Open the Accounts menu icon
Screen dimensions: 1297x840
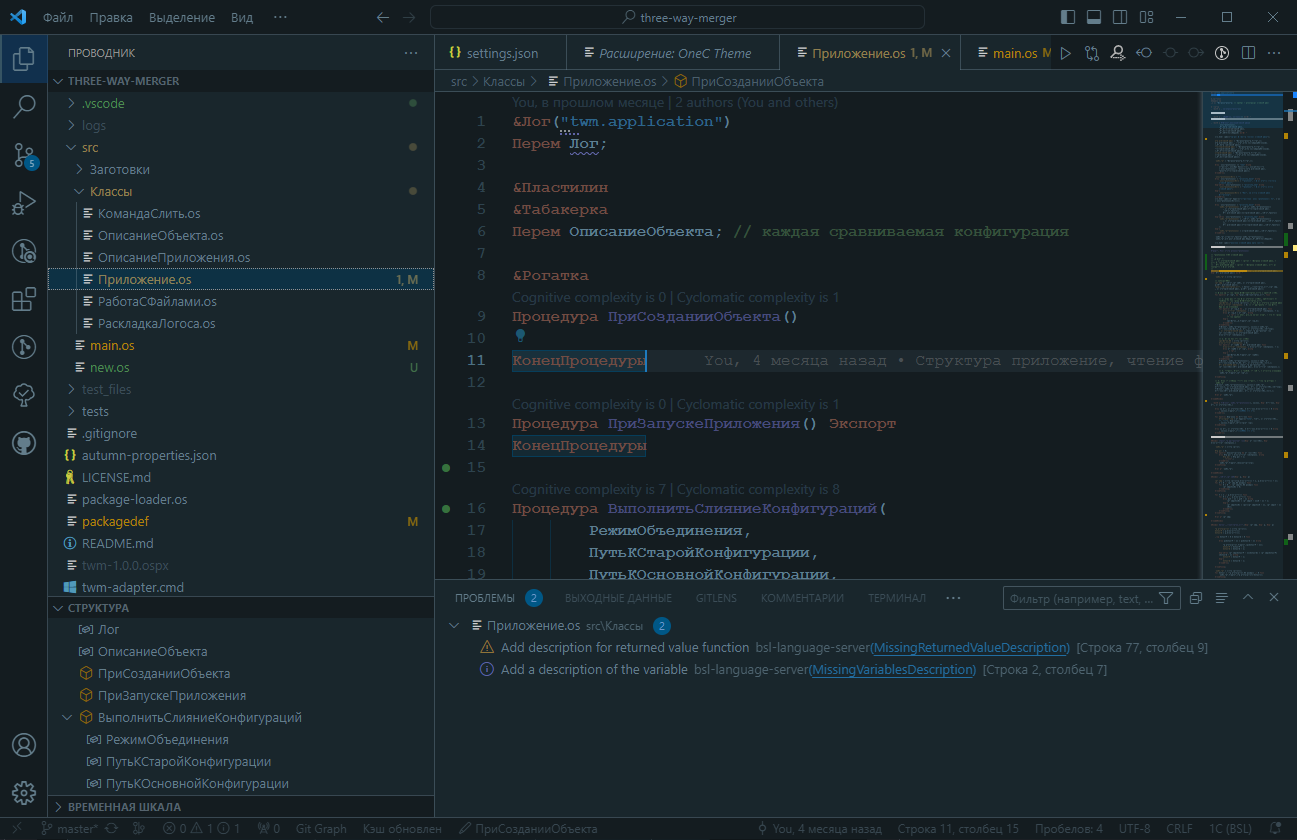[x=24, y=745]
